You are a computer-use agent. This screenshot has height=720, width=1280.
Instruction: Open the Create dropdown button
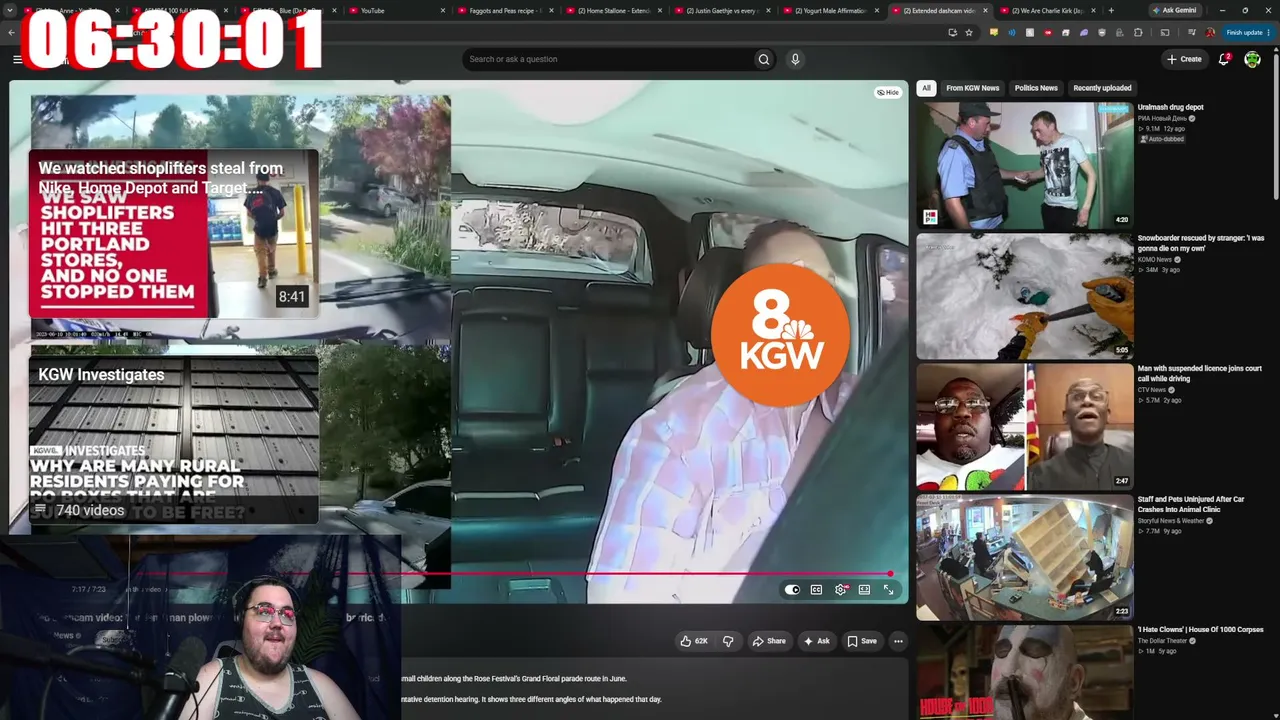[x=1184, y=59]
